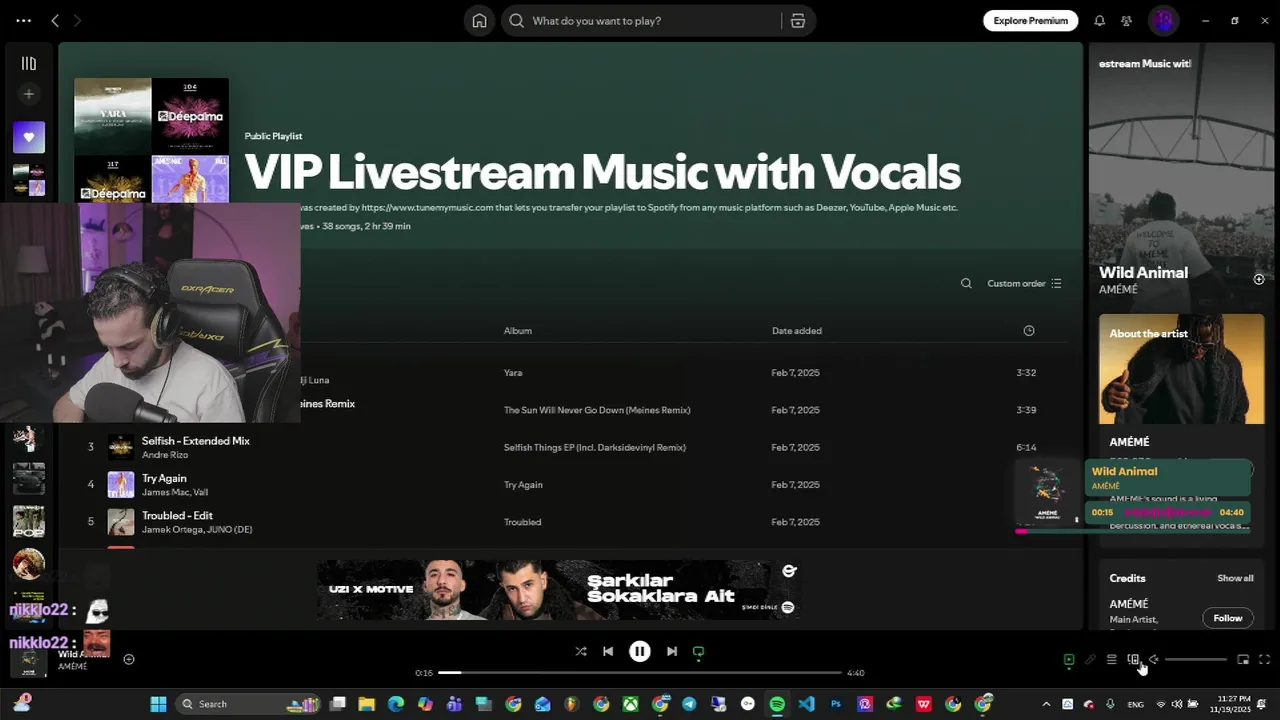Image resolution: width=1280 pixels, height=720 pixels.
Task: Open the Windows Start menu
Action: 158,704
